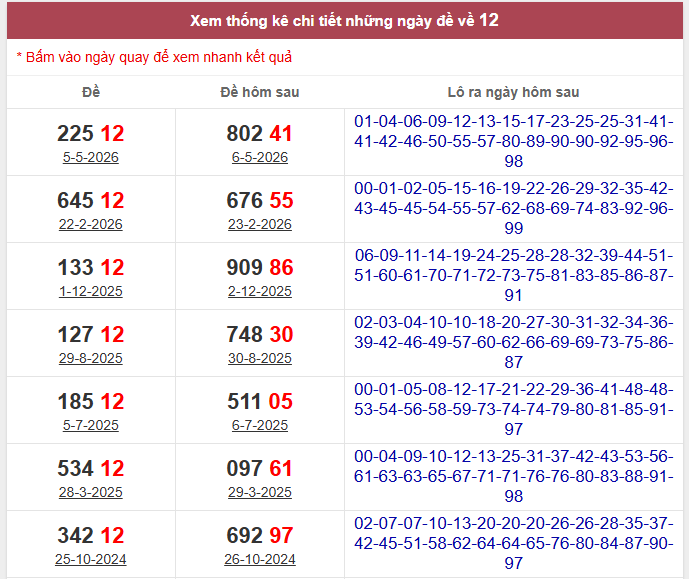Click result number 748 30

coord(260,334)
